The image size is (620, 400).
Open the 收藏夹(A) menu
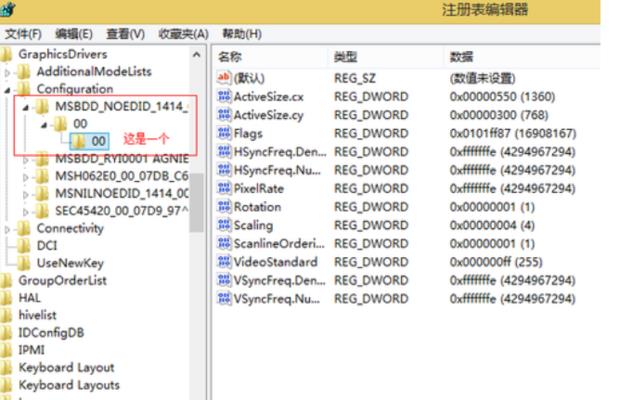[x=182, y=34]
